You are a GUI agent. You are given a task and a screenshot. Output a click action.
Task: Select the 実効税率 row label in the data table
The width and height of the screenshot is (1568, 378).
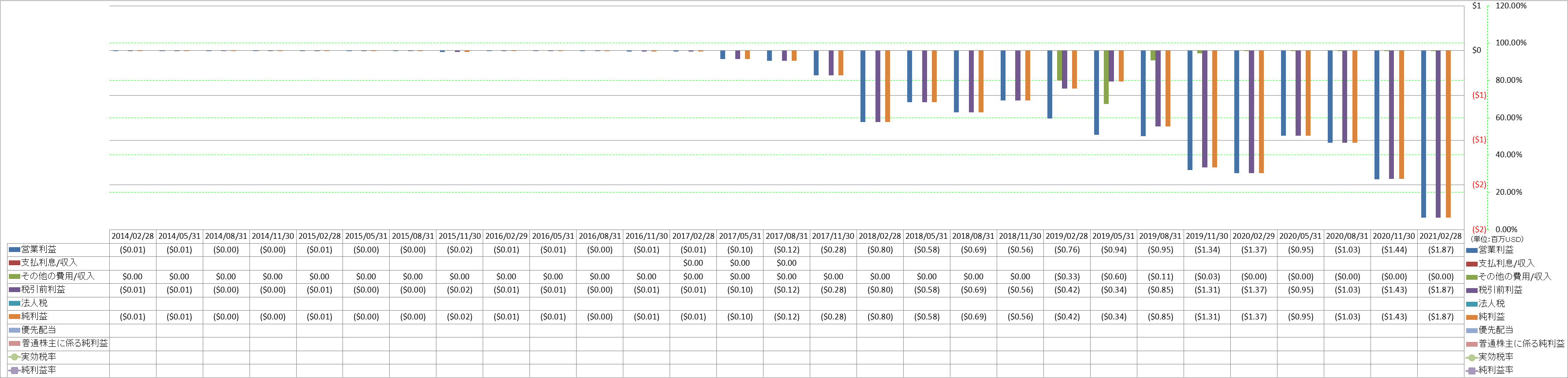(x=38, y=357)
